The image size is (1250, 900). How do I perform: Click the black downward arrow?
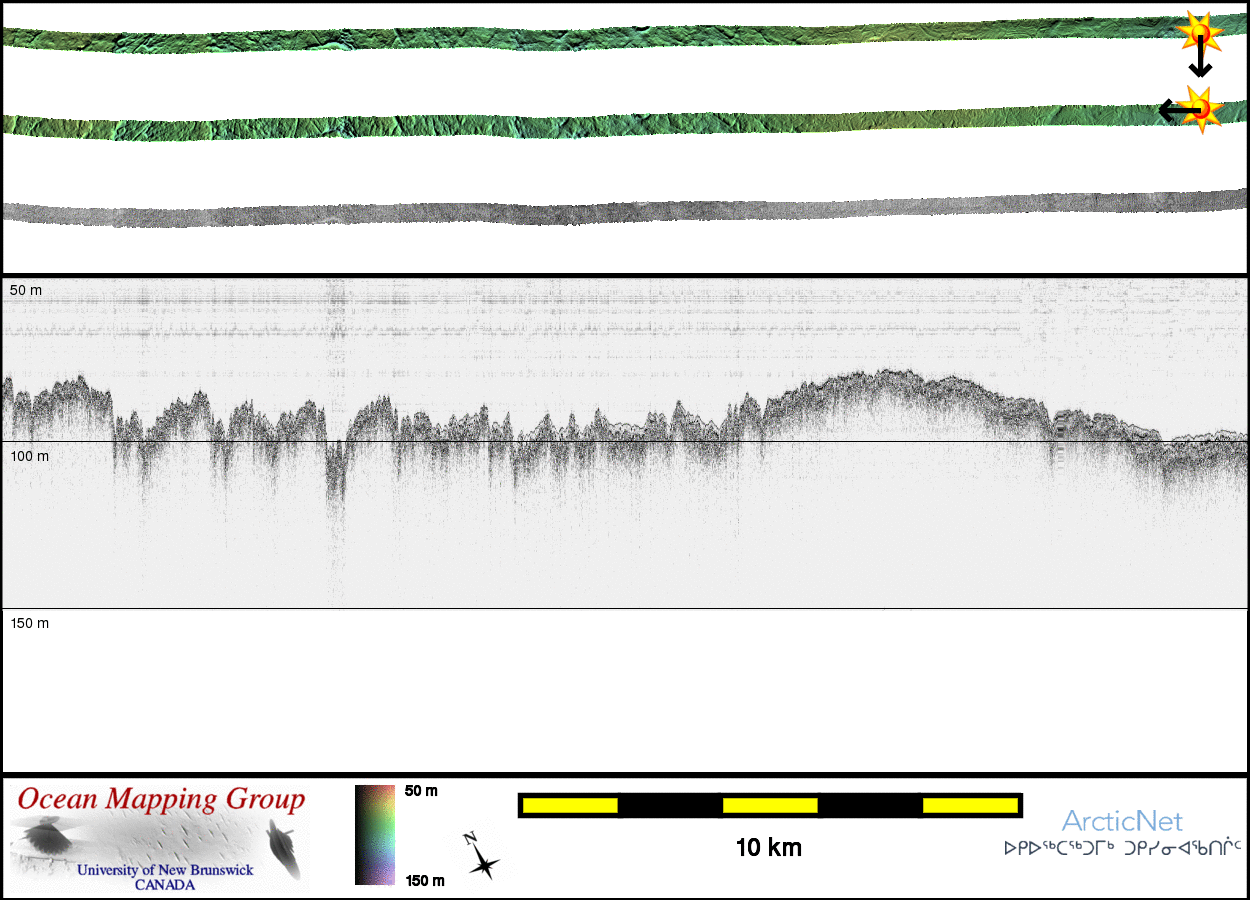[x=1200, y=65]
